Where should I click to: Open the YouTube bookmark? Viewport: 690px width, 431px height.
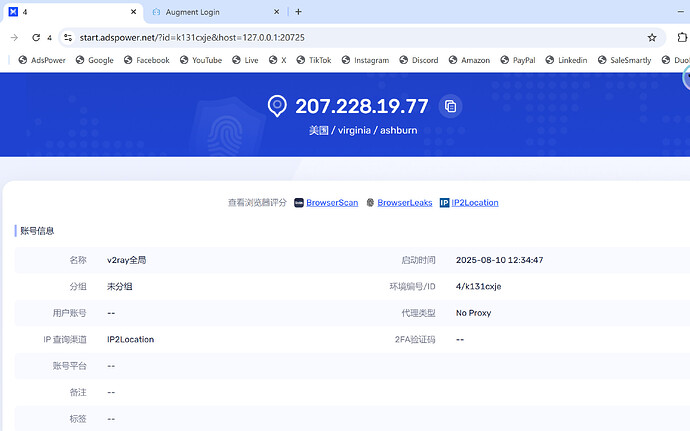[201, 60]
